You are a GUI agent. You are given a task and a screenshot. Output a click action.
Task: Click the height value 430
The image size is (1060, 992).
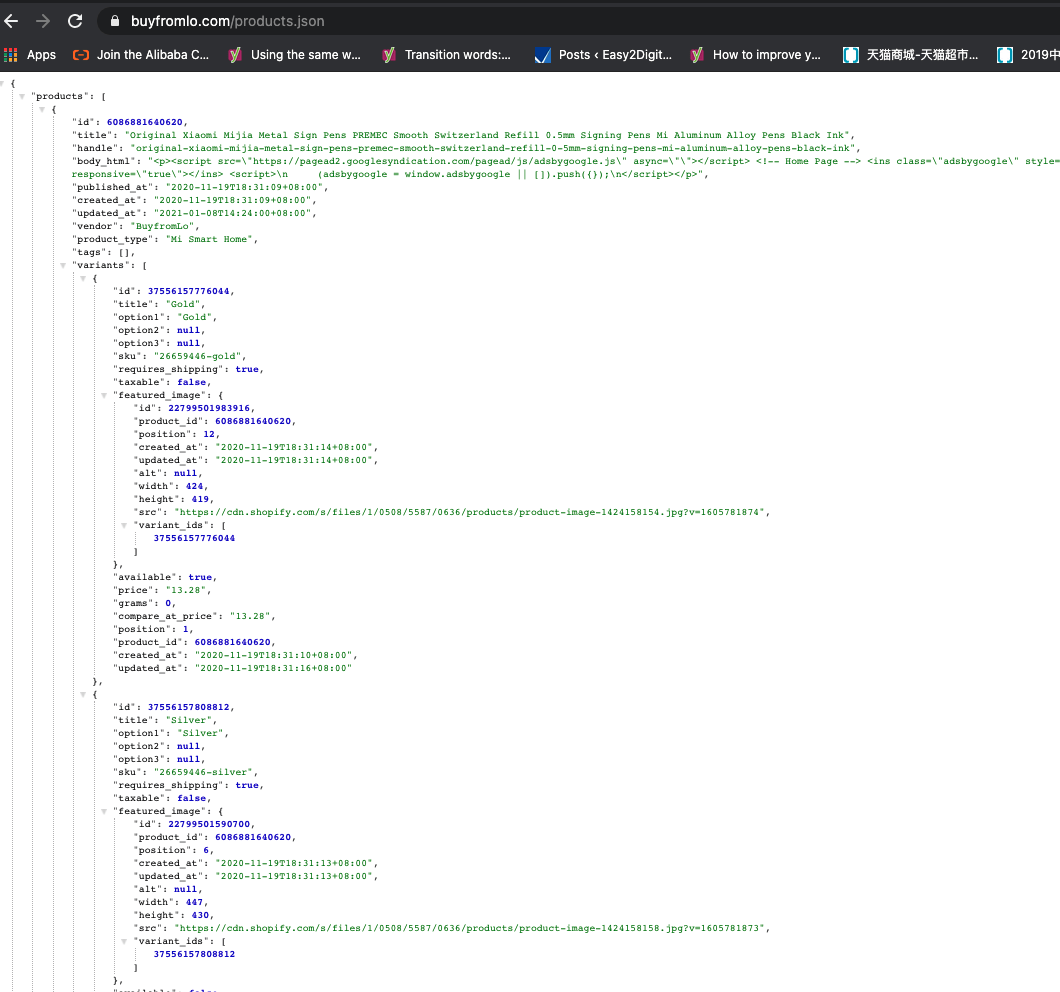200,915
